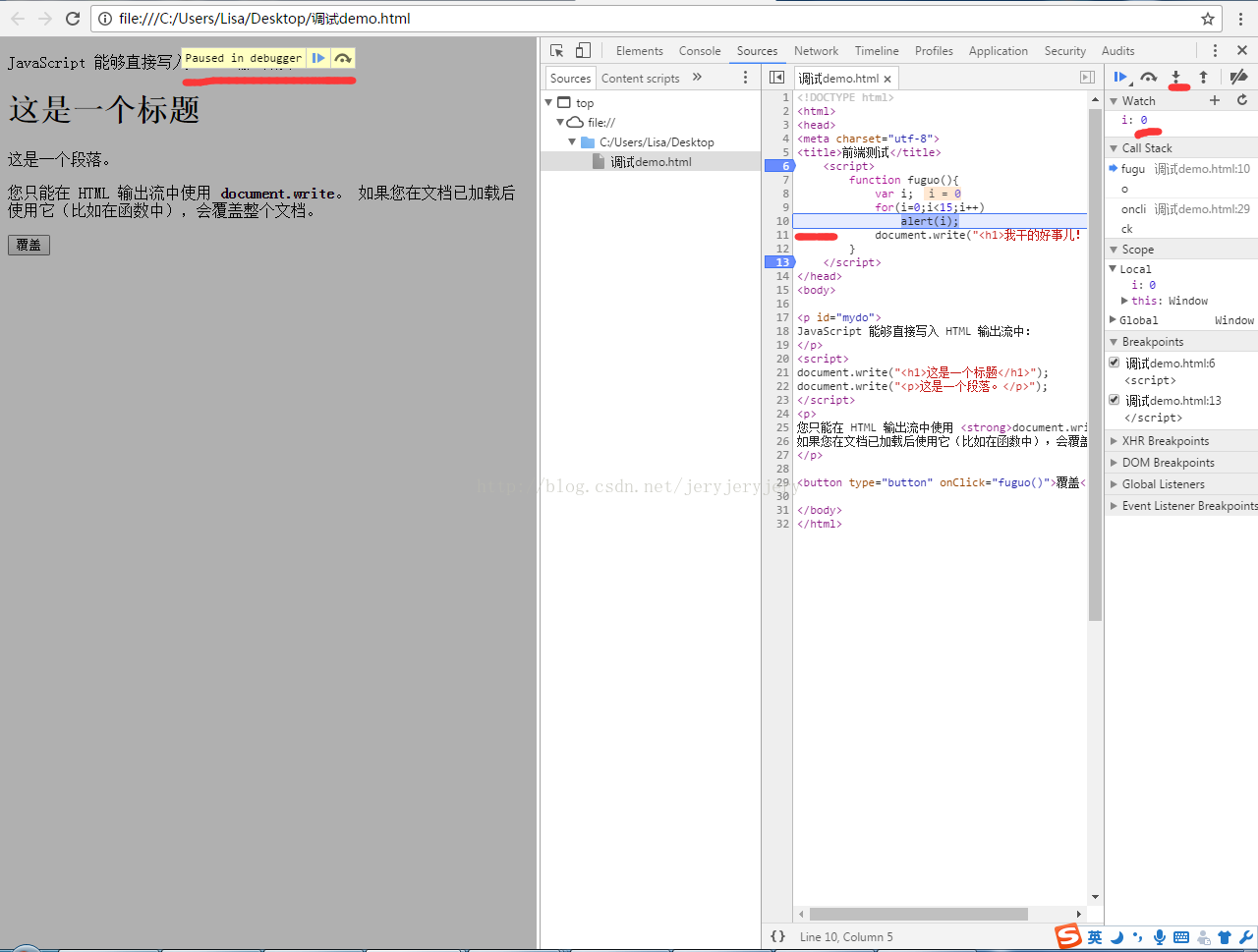
Task: Activate the inspect element picker in DevTools
Action: point(557,50)
